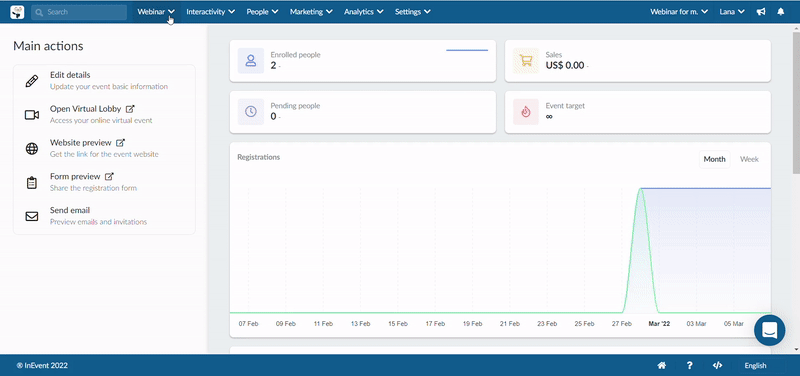Viewport: 800px width, 376px height.
Task: Click the megaphone announcements icon
Action: pyautogui.click(x=761, y=12)
